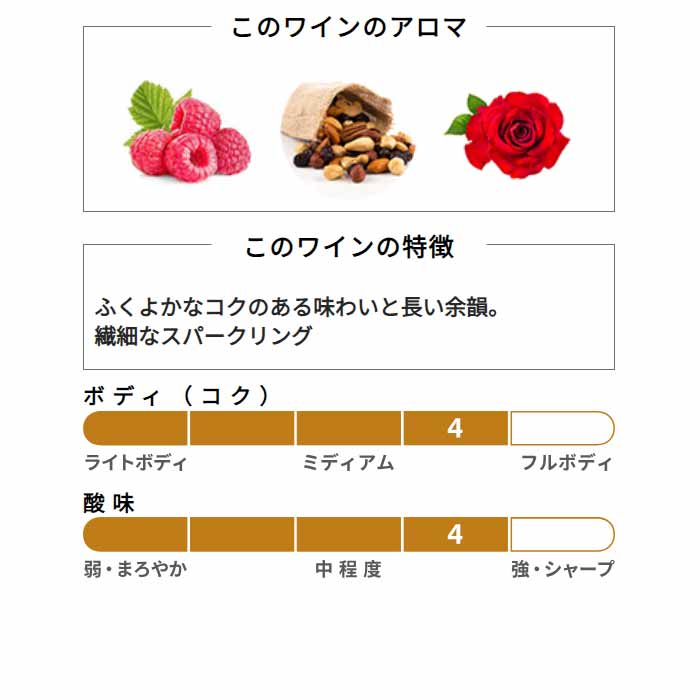This screenshot has width=700, height=700.
Task: Click the ミディアム label
Action: click(348, 462)
